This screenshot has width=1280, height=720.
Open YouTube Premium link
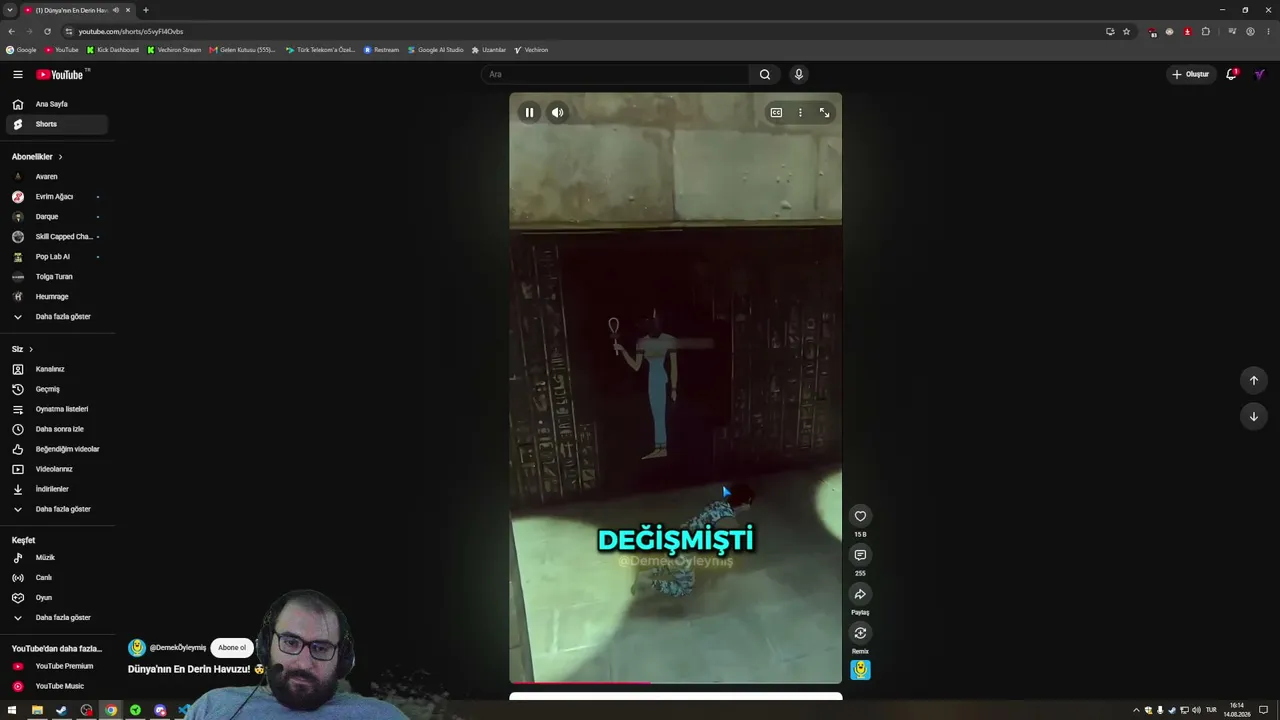[57, 666]
